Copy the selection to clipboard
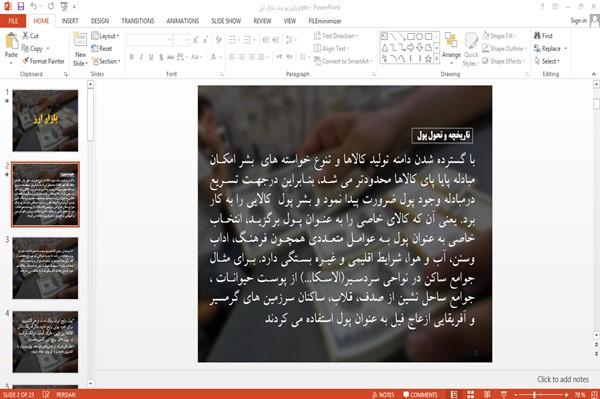 [33, 49]
